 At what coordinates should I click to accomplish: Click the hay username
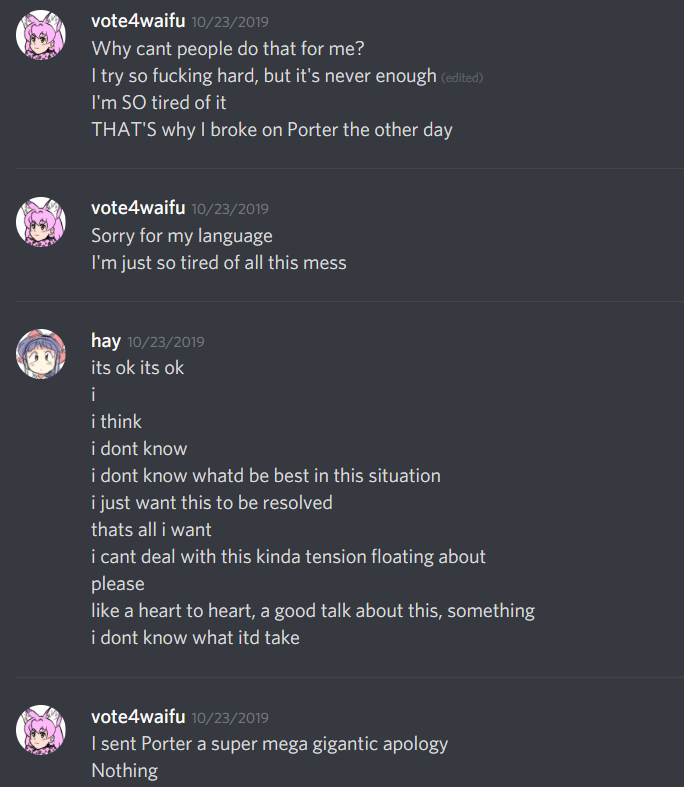coord(106,341)
